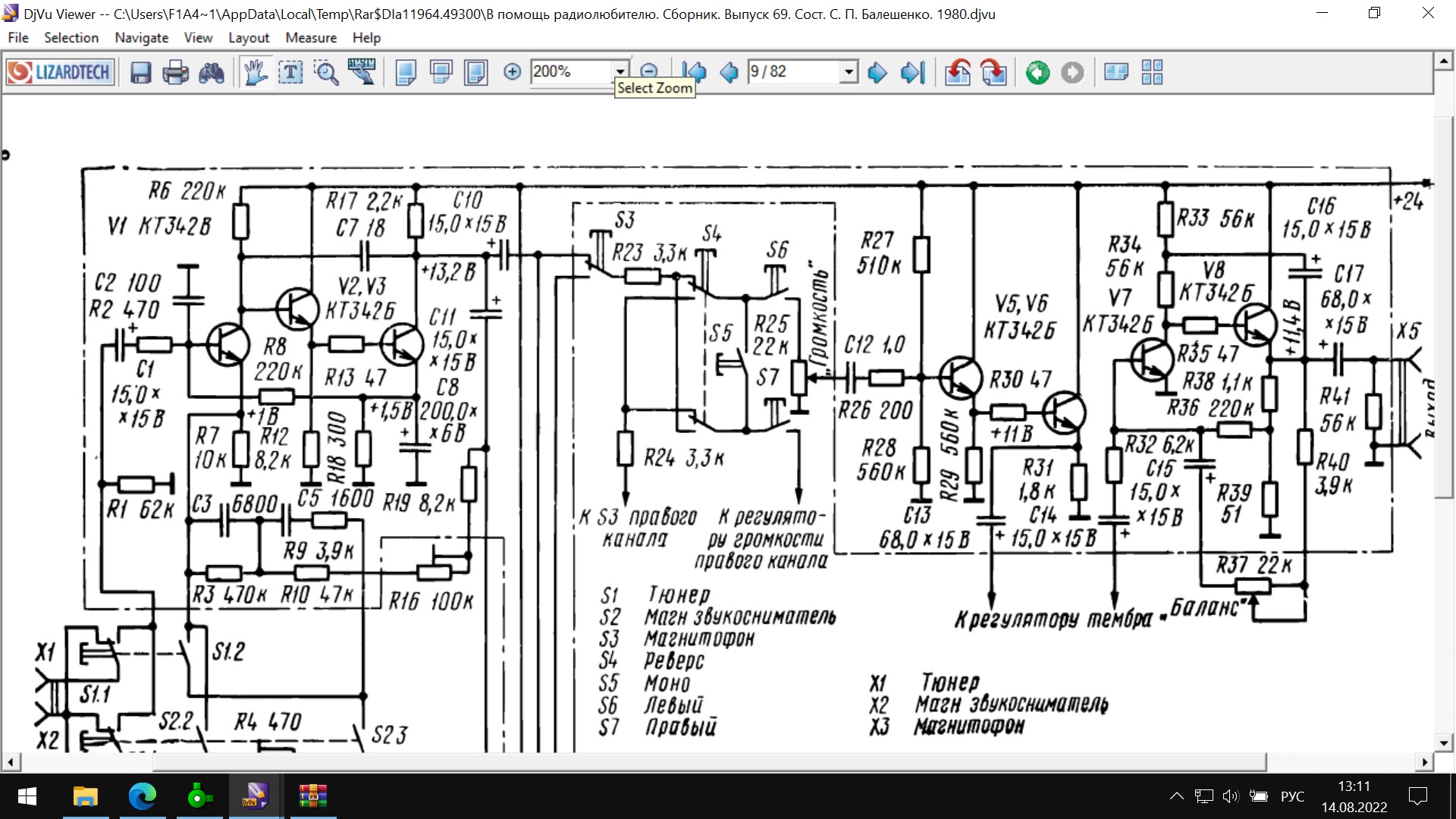Show hidden system tray icons chevron

coord(1176,796)
